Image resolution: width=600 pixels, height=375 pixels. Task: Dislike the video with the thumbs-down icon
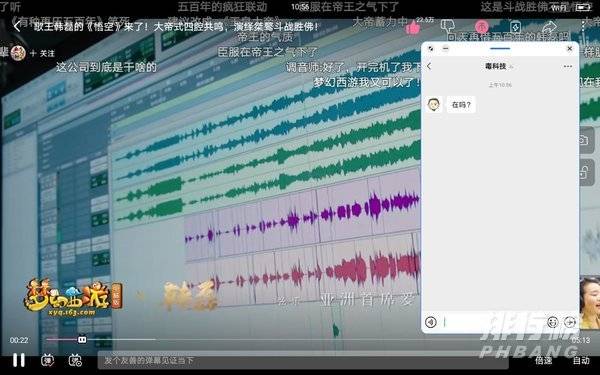coord(447,26)
